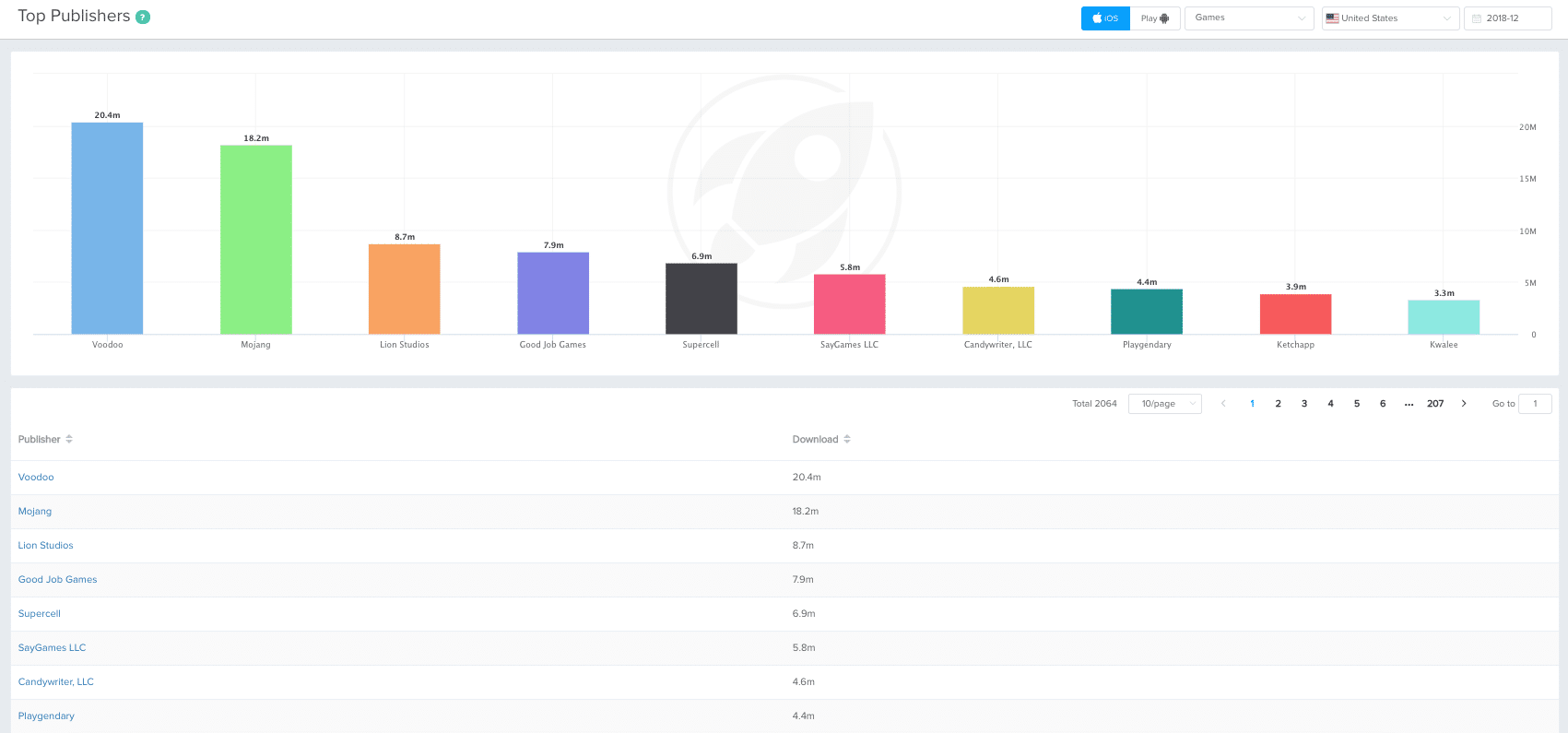Click the 6.9m table download cell

804,614
